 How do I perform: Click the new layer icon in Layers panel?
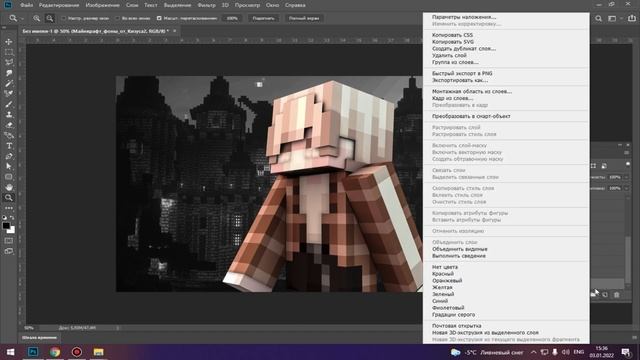[605, 295]
